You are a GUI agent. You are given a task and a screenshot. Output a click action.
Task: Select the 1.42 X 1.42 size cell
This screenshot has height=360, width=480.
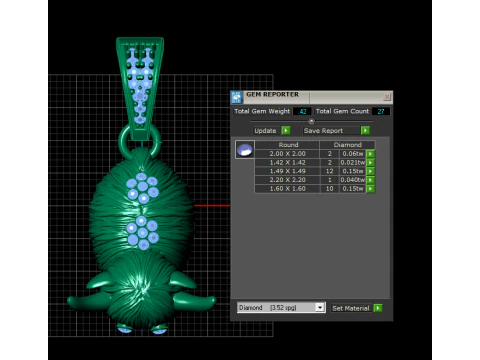point(287,162)
